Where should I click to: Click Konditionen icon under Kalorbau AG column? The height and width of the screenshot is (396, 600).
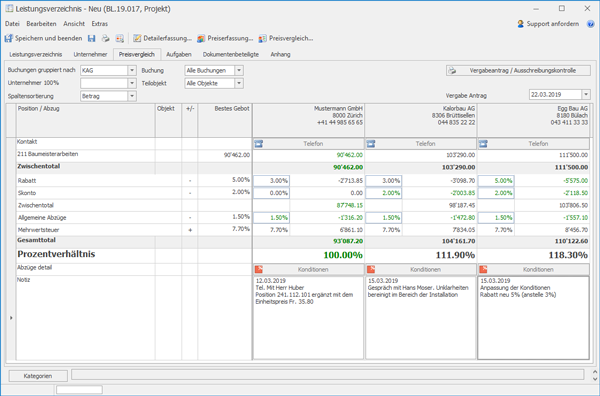pos(371,269)
